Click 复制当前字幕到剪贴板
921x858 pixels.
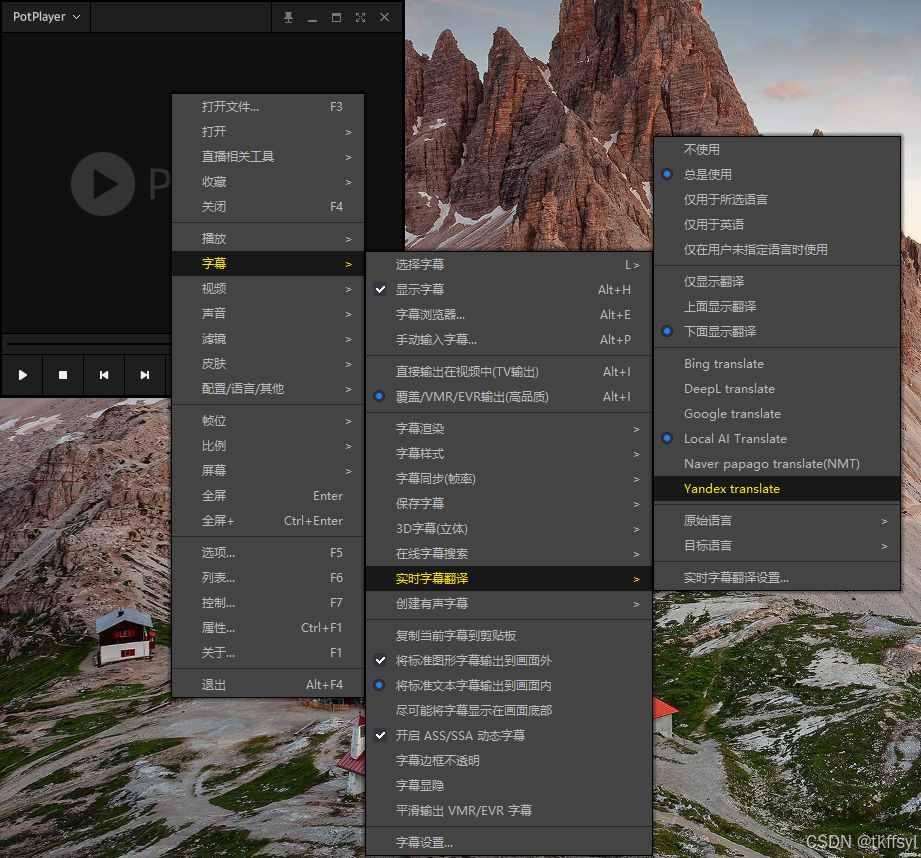(509, 635)
